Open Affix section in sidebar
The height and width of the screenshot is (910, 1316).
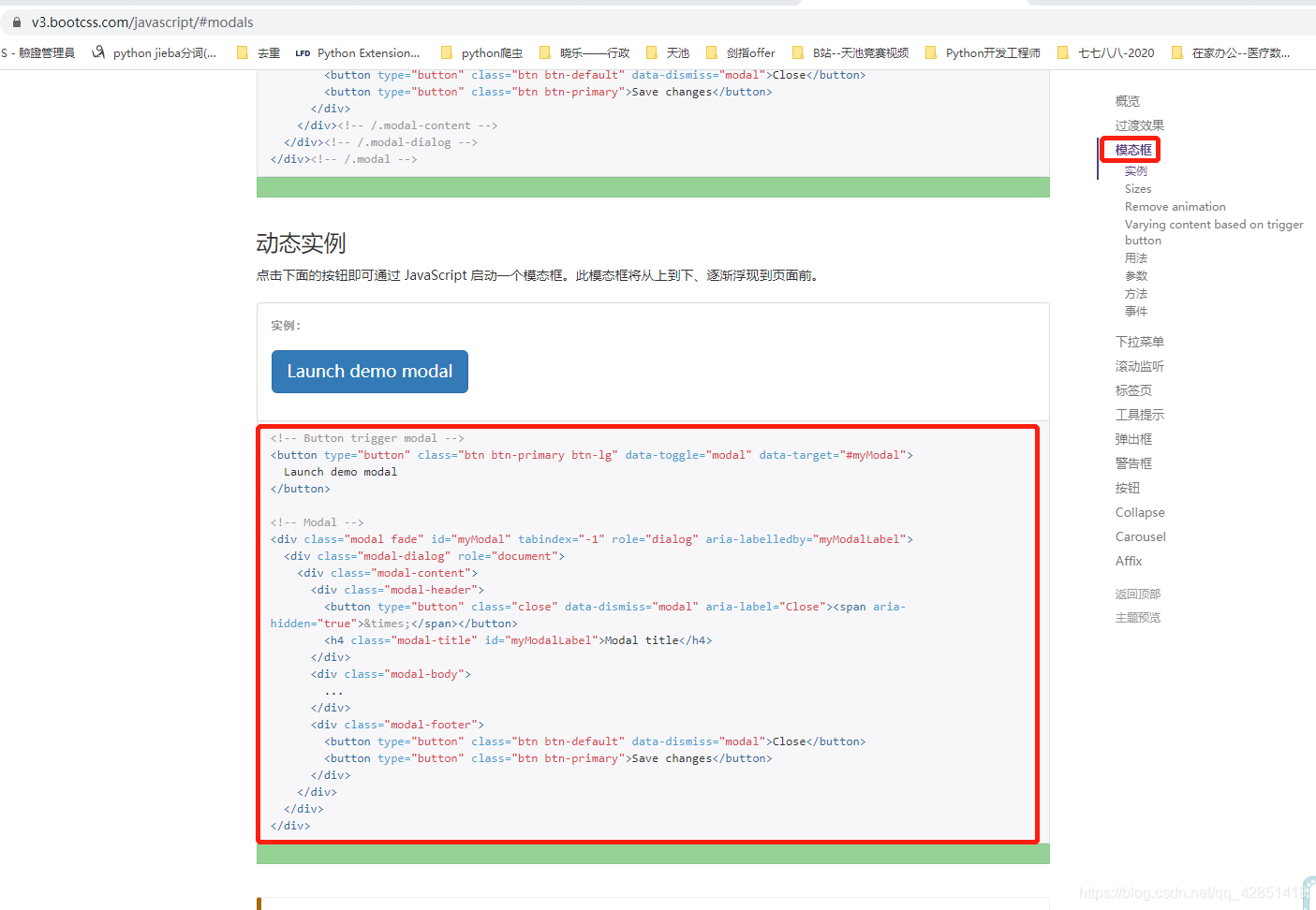[1129, 561]
